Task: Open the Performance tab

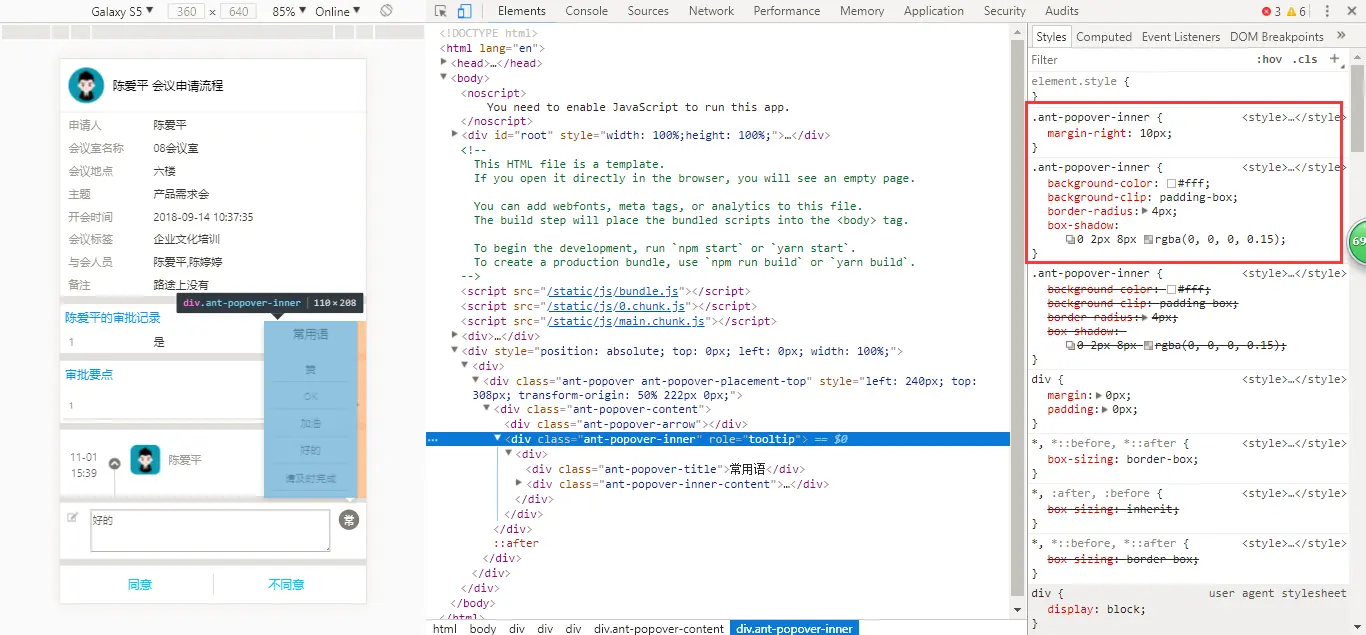Action: [787, 11]
